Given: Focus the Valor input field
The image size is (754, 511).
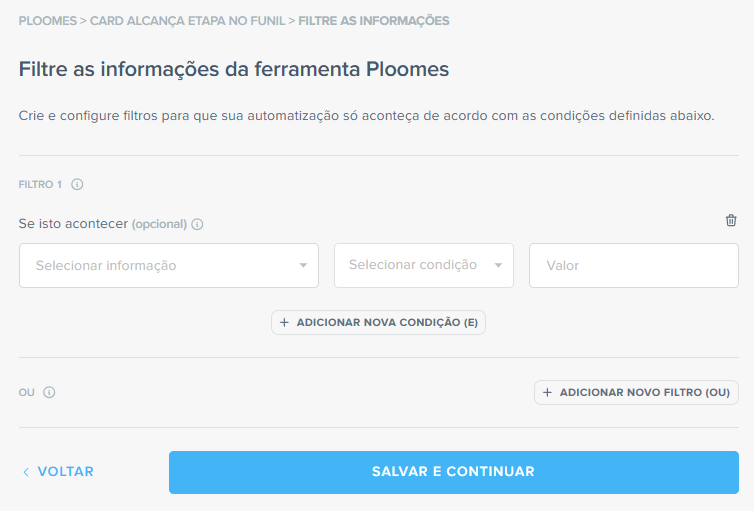Looking at the screenshot, I should tap(633, 266).
